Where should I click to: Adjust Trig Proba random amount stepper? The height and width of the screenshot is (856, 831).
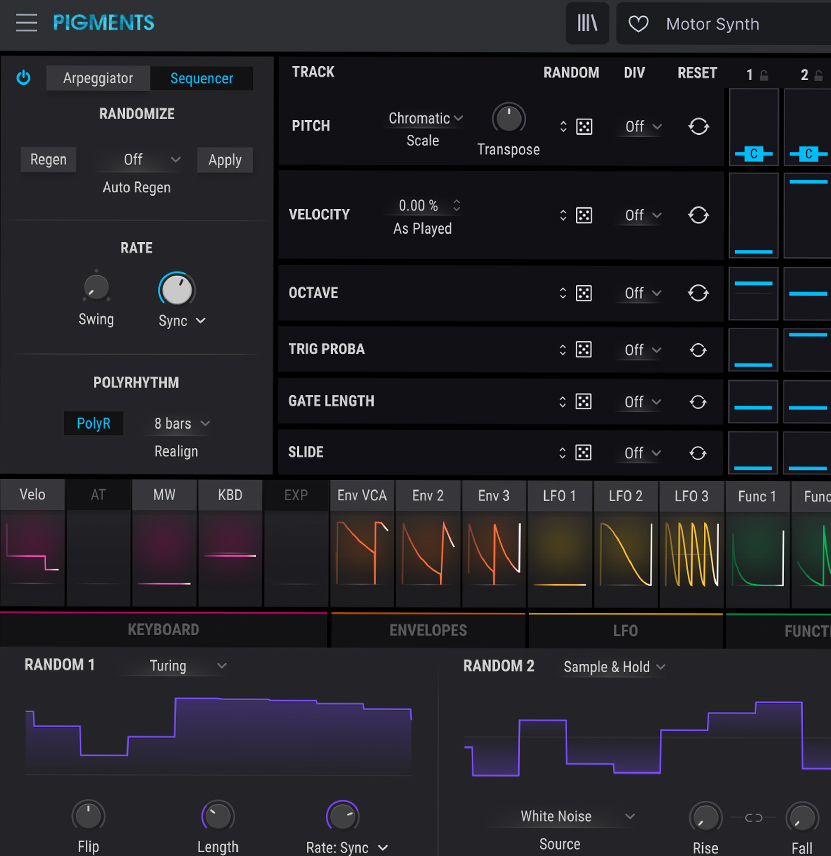(563, 349)
